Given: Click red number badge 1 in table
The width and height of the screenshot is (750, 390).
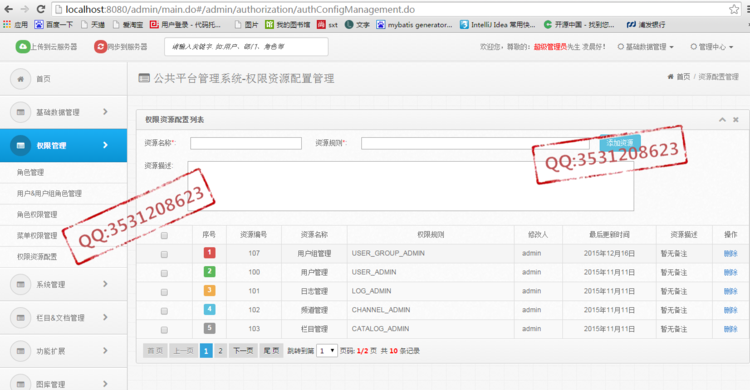Looking at the screenshot, I should click(210, 253).
